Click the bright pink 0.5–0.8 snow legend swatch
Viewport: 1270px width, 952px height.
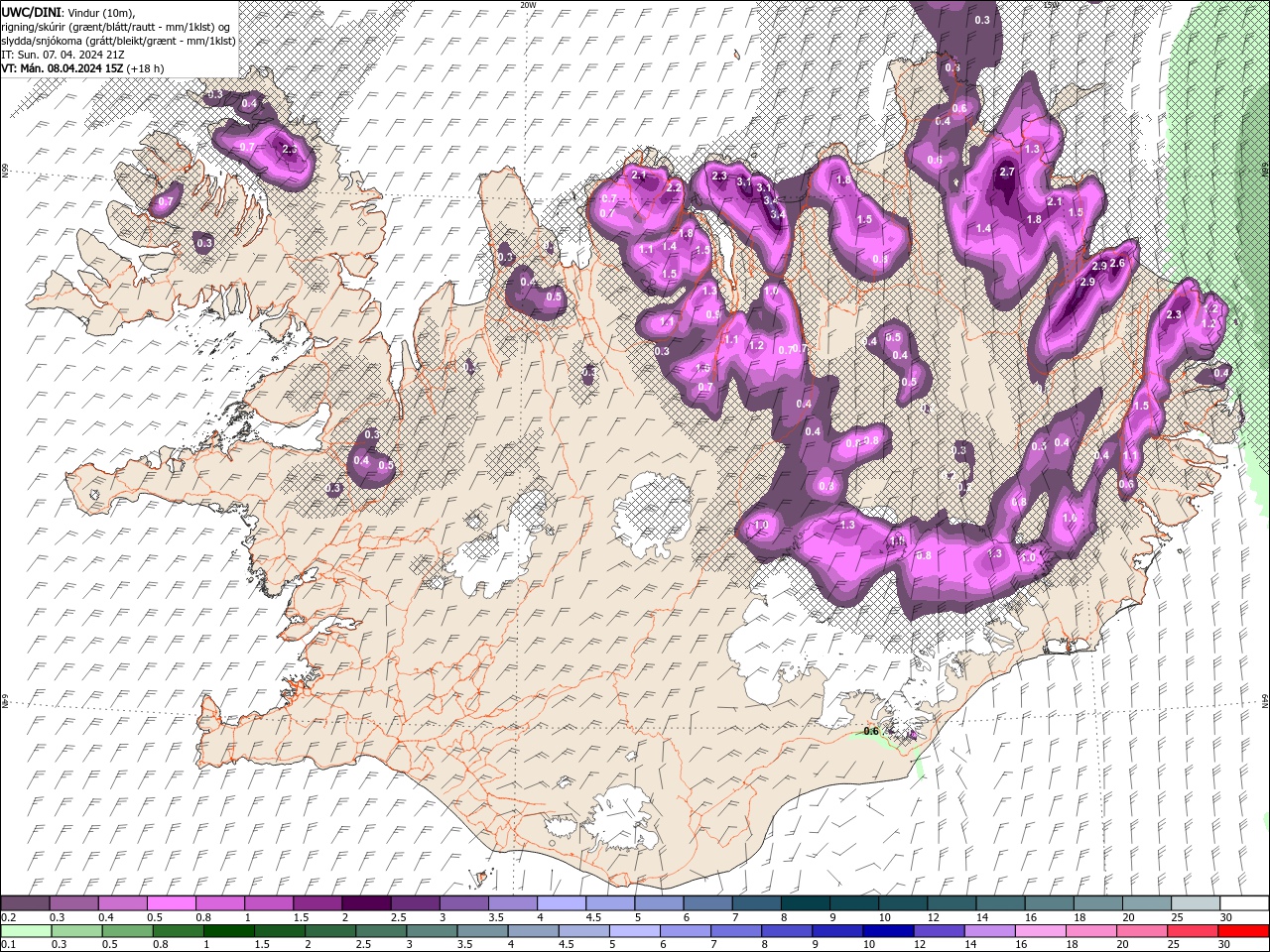(172, 903)
